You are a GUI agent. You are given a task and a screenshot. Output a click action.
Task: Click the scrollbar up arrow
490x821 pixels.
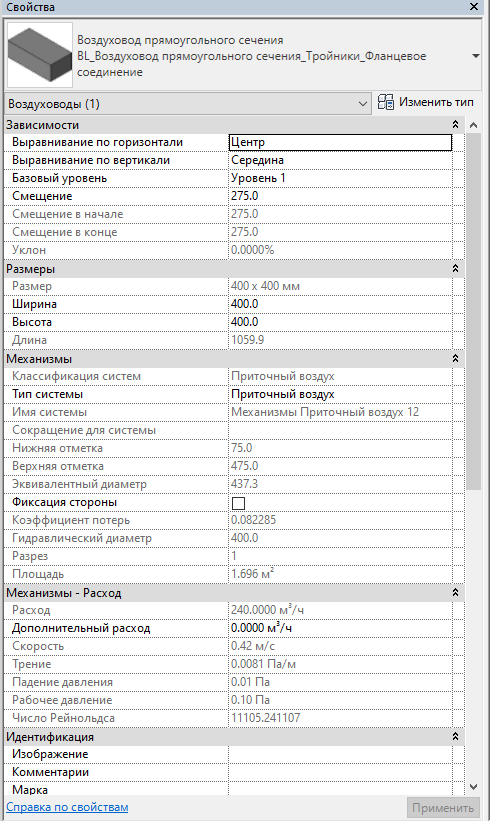(473, 125)
